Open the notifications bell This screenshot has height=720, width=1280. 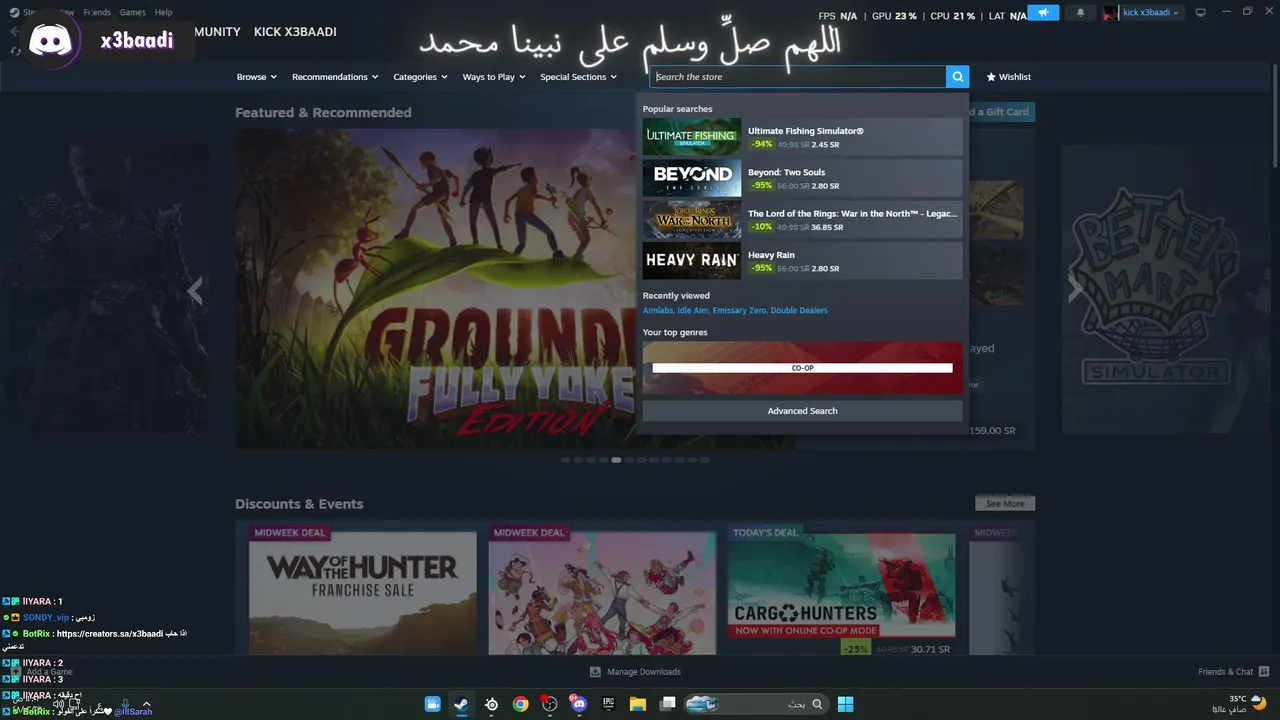pyautogui.click(x=1080, y=13)
